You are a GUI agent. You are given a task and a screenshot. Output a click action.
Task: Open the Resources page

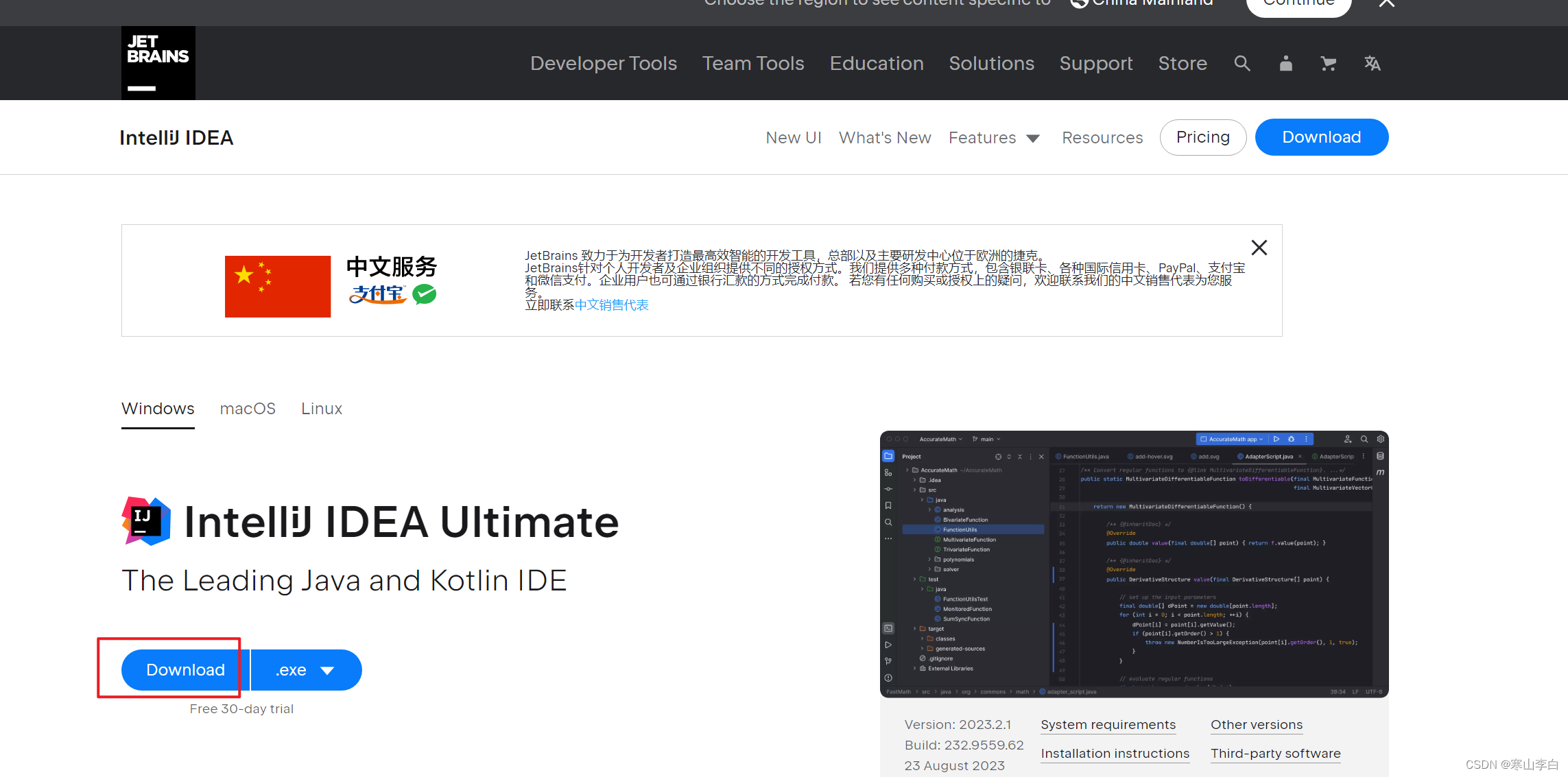pyautogui.click(x=1102, y=138)
